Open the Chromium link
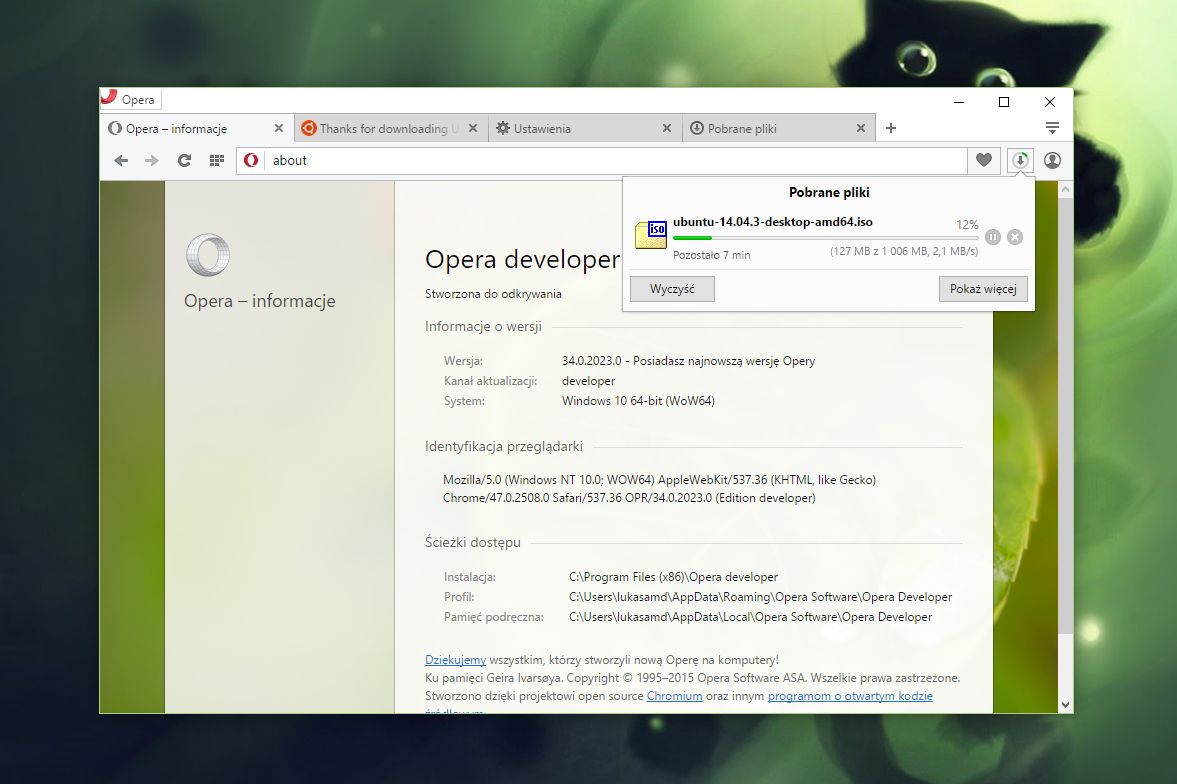Viewport: 1177px width, 784px height. [x=674, y=696]
